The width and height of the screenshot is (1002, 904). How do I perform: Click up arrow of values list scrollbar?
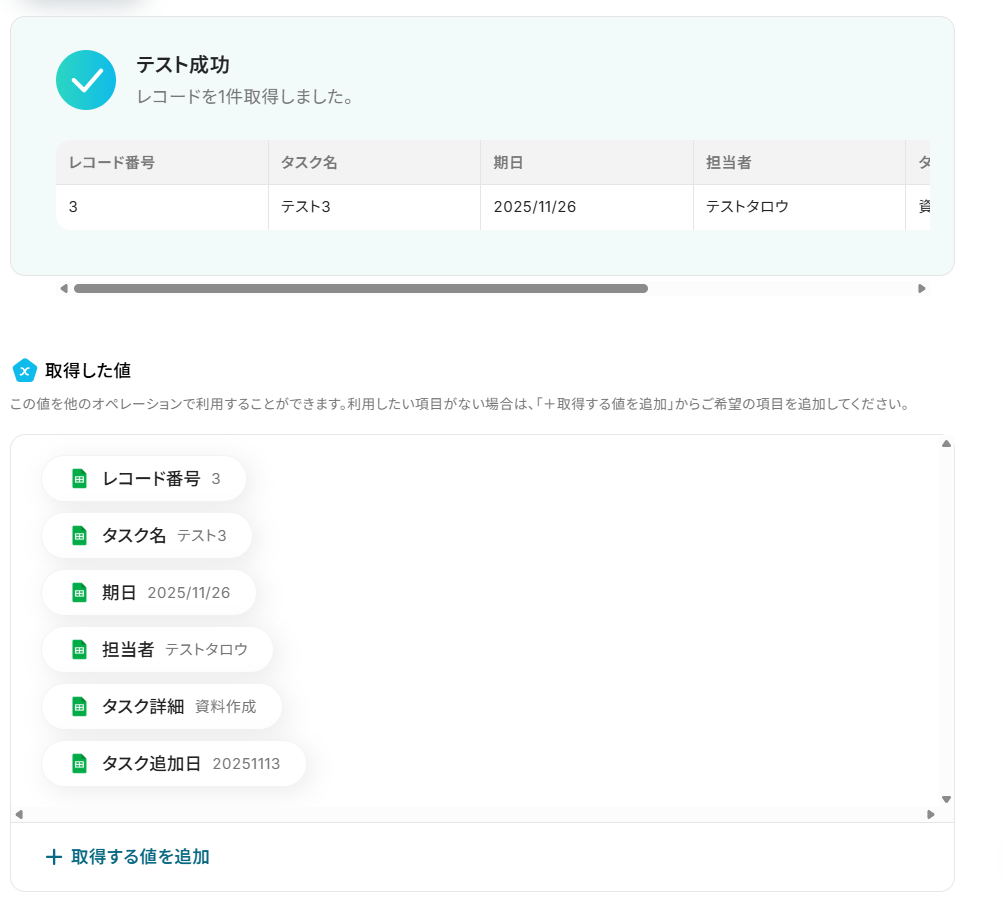click(946, 444)
